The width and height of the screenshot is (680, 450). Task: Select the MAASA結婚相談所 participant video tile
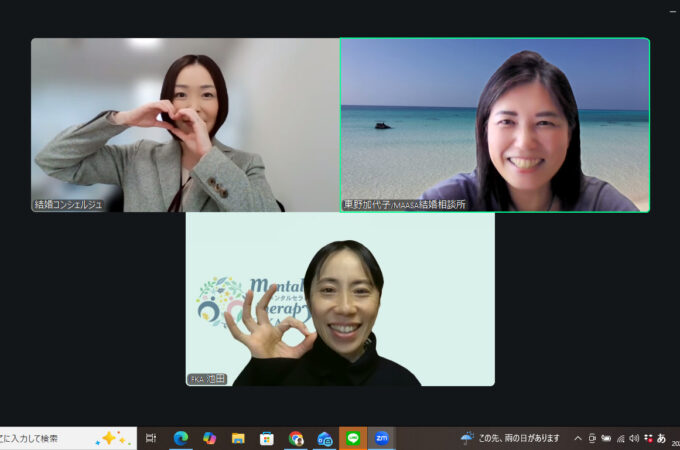click(x=495, y=125)
